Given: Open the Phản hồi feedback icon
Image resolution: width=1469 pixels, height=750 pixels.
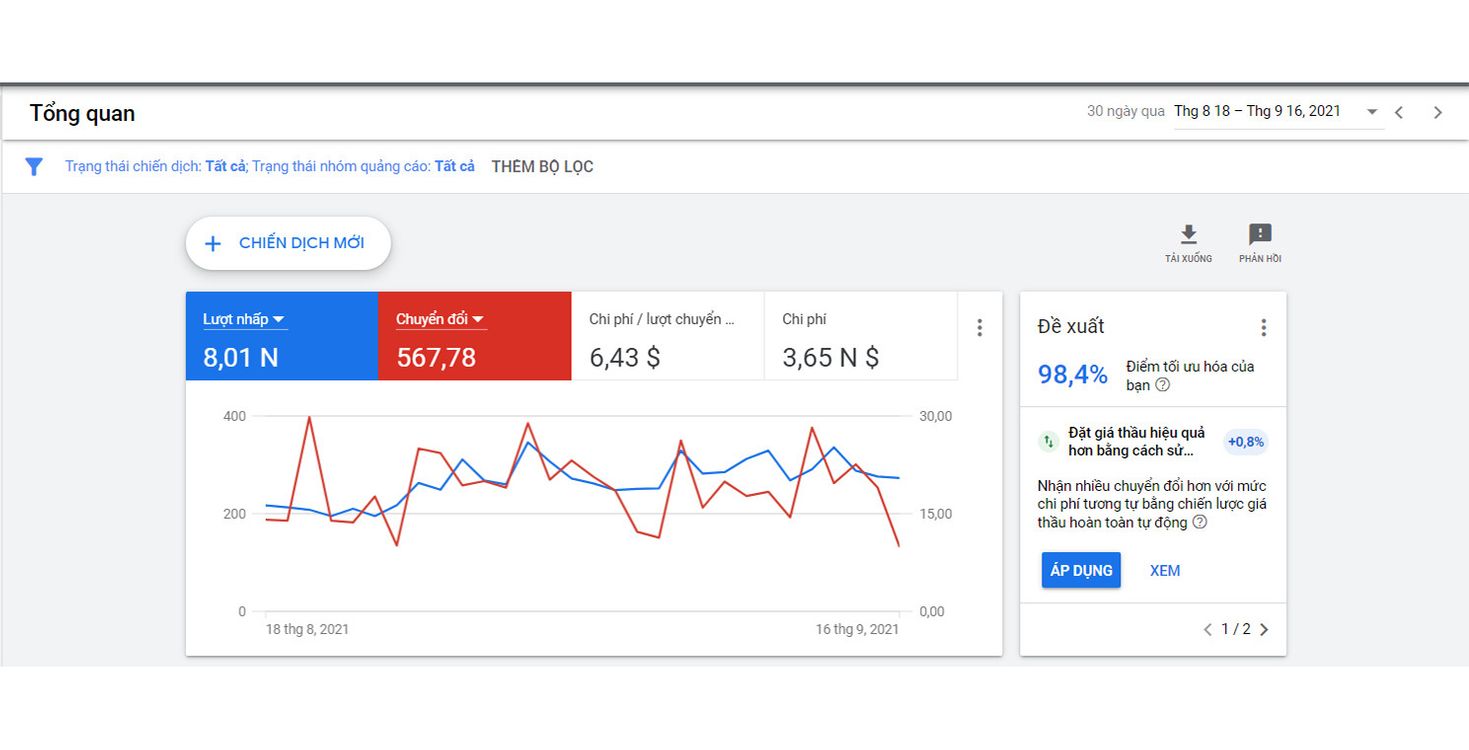Looking at the screenshot, I should coord(1260,235).
